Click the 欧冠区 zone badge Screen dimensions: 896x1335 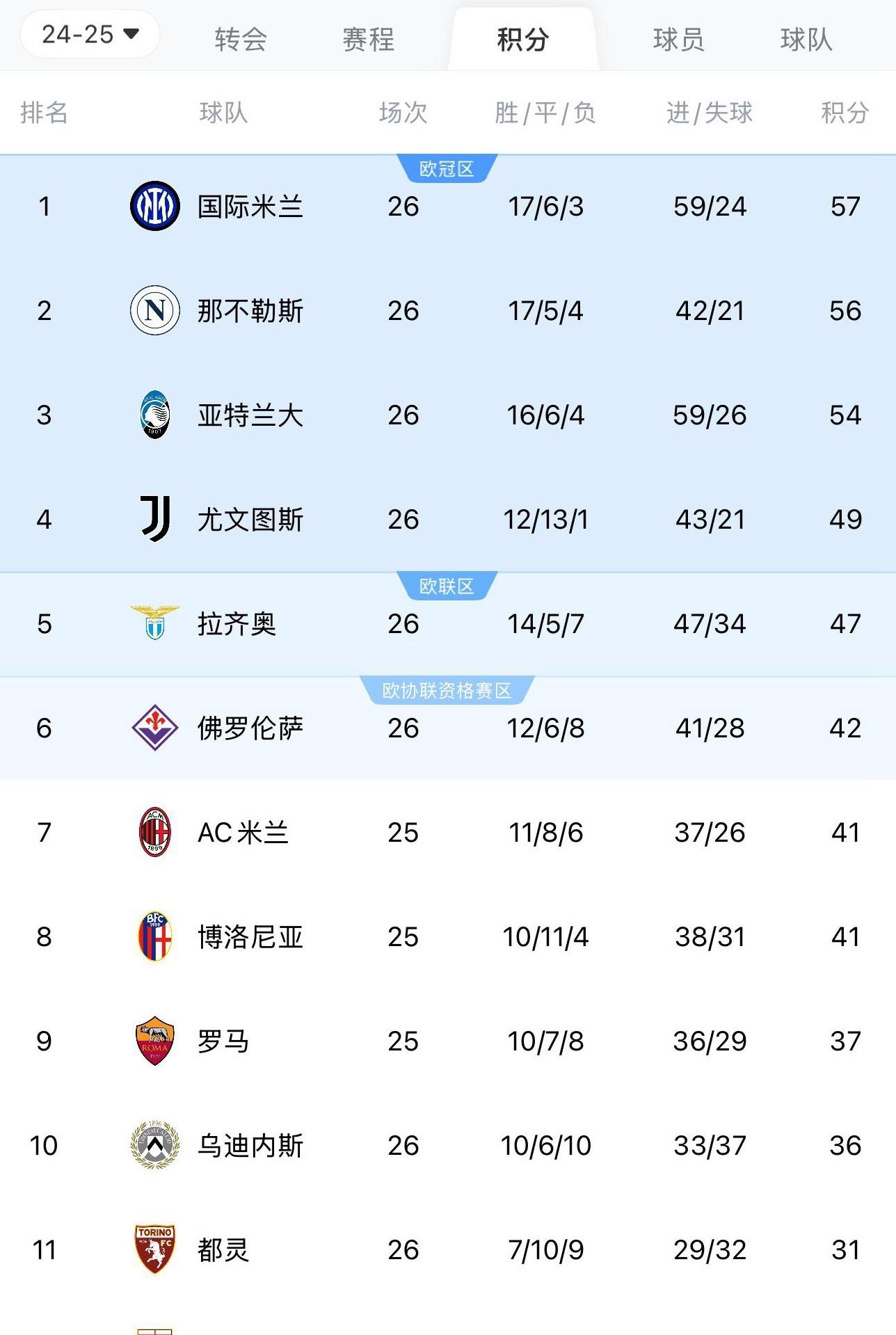[x=448, y=167]
